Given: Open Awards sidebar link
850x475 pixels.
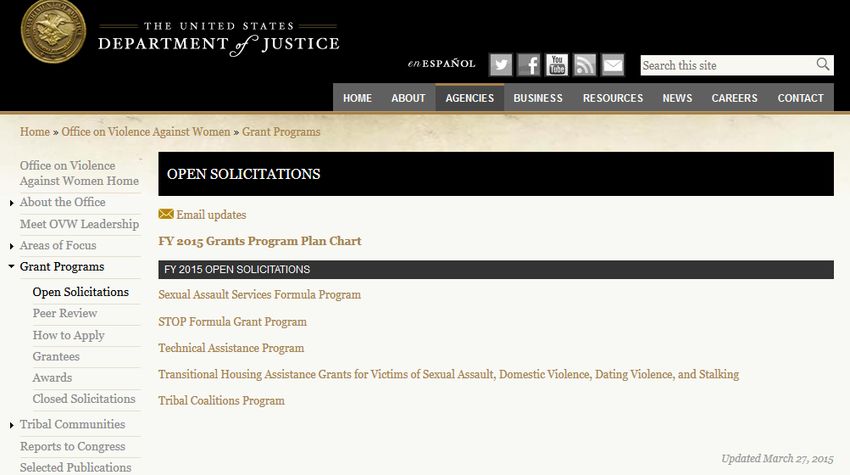Looking at the screenshot, I should point(52,377).
